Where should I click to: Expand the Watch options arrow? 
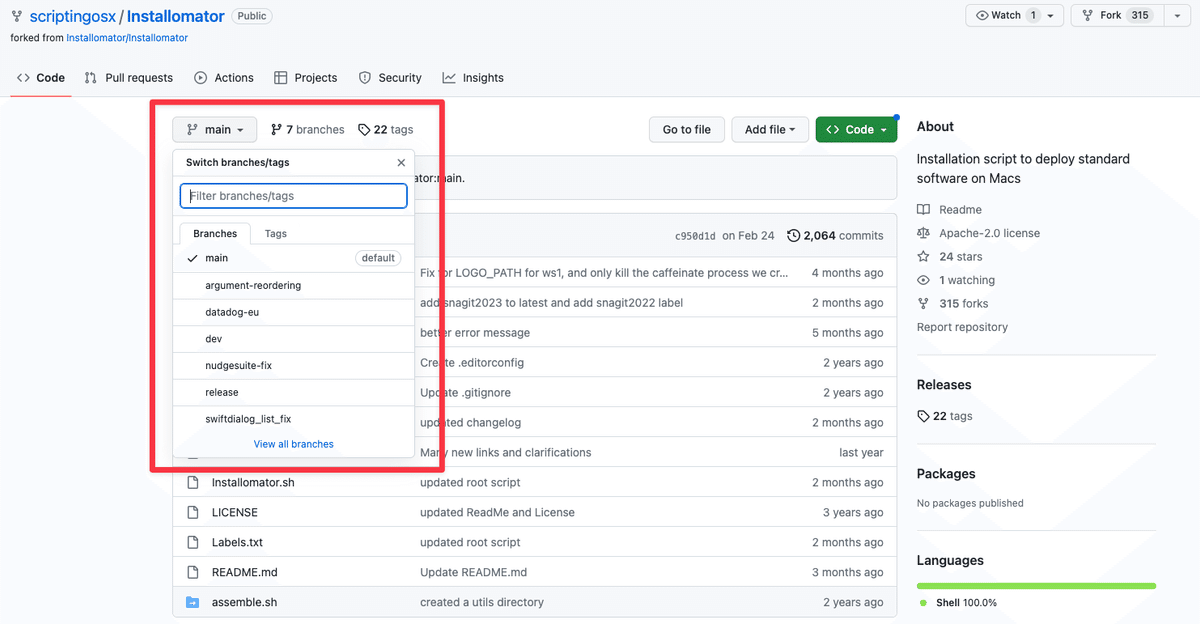1052,15
